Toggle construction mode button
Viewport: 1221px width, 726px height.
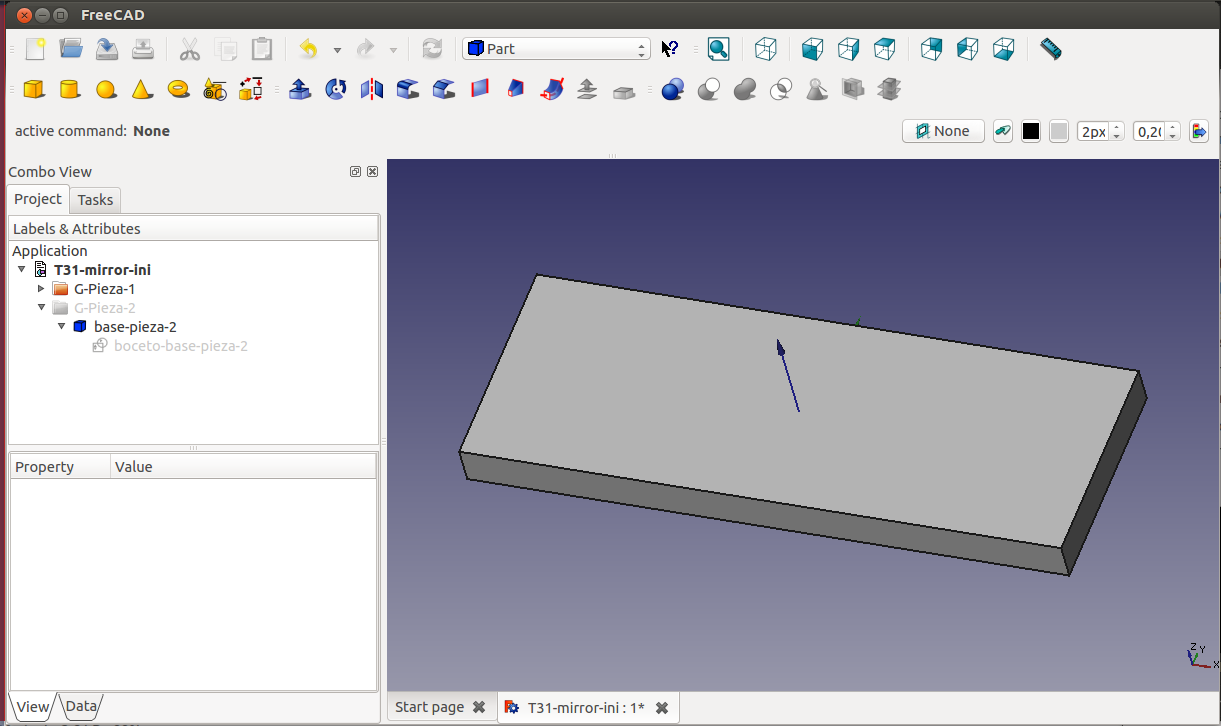pos(1002,131)
